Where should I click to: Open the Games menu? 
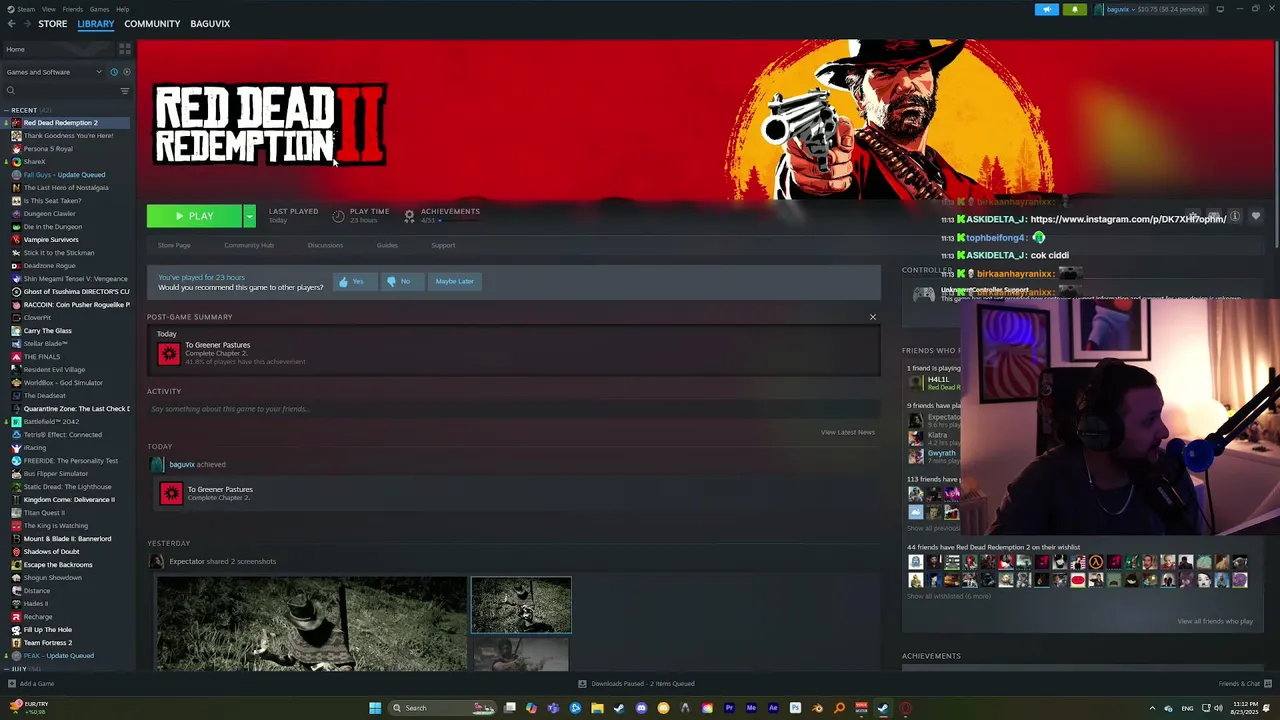coord(99,9)
